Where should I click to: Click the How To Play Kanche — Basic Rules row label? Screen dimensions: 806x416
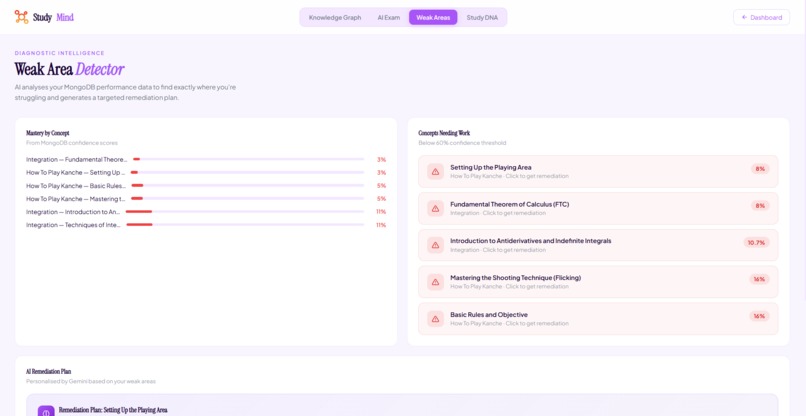(76, 186)
